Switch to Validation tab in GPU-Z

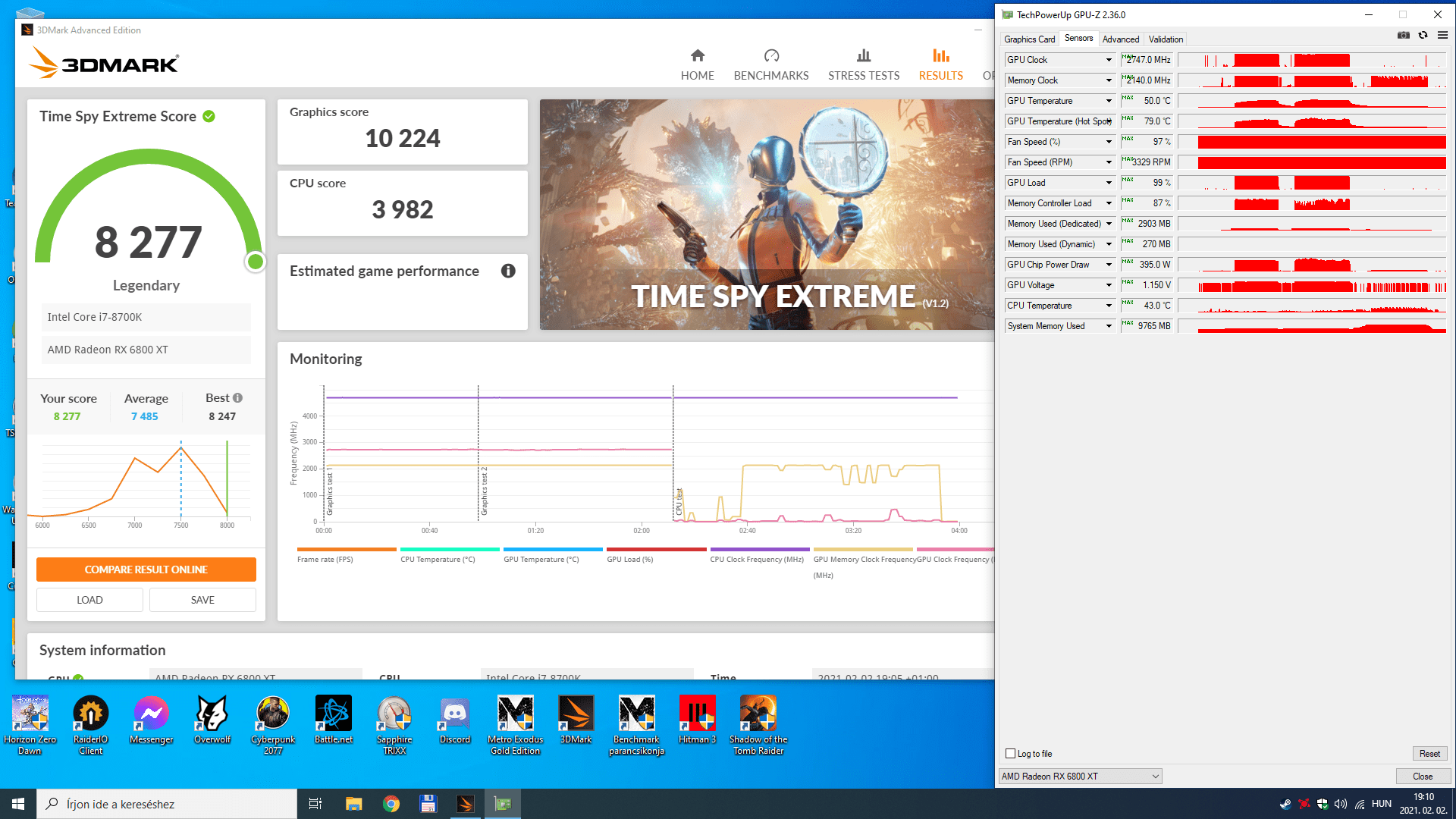tap(1166, 39)
